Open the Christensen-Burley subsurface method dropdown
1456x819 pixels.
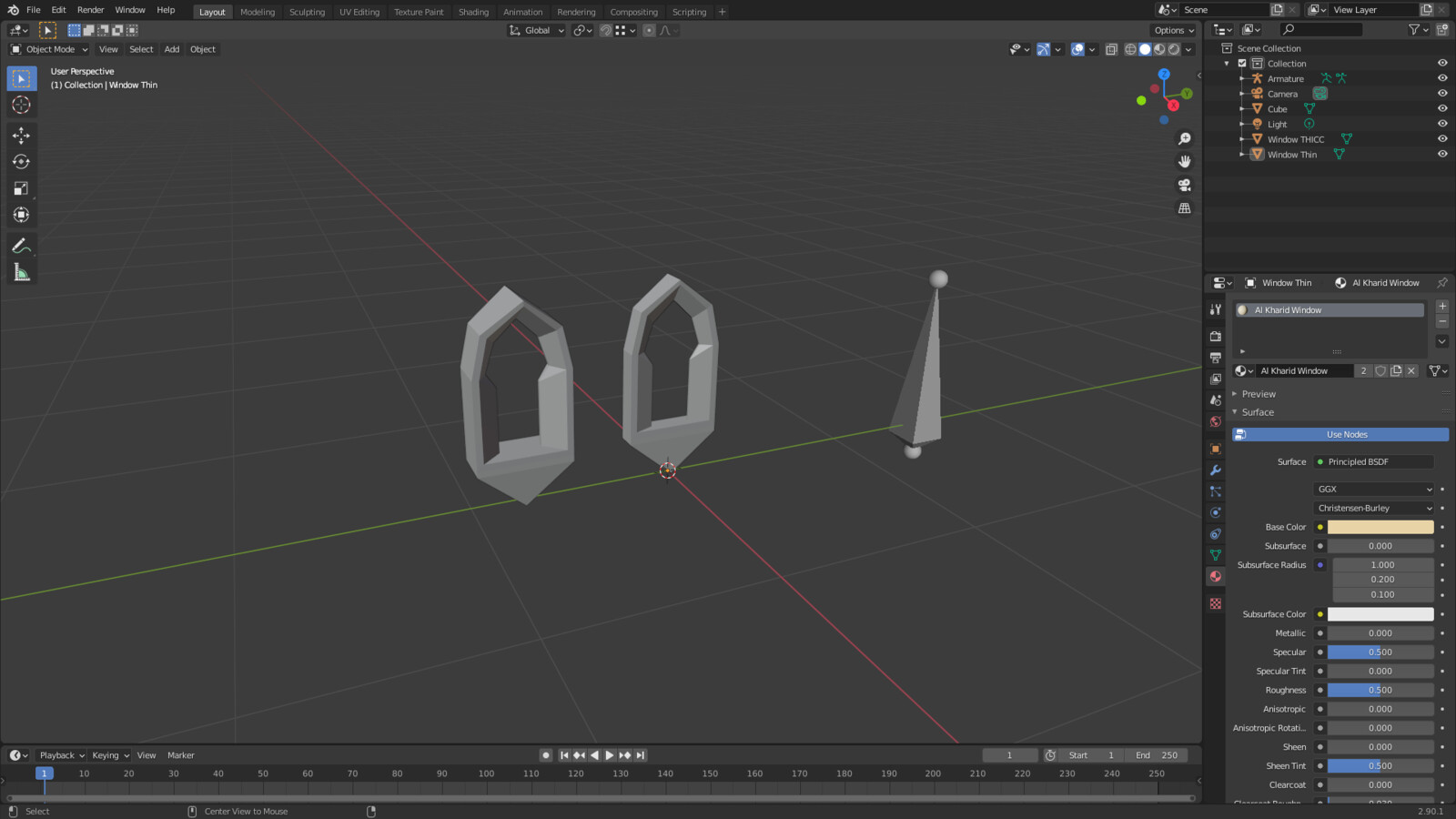pyautogui.click(x=1374, y=509)
